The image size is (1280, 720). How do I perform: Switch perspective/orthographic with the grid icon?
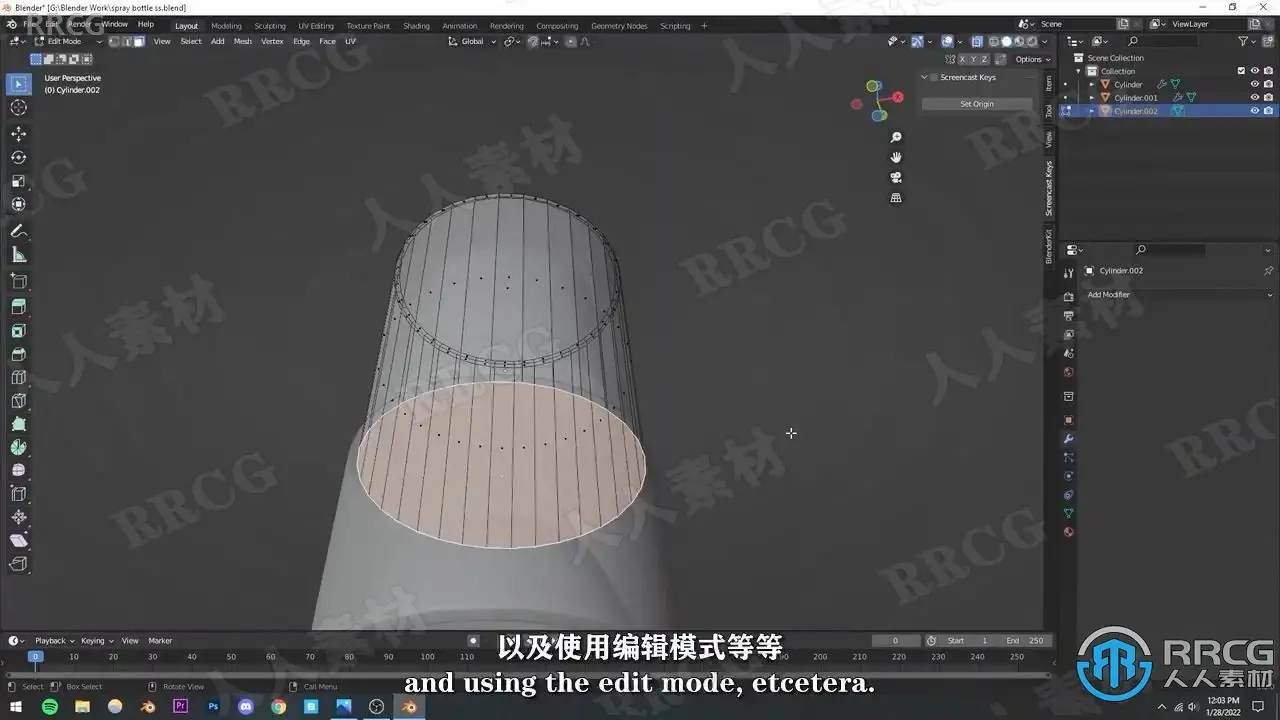[x=896, y=197]
